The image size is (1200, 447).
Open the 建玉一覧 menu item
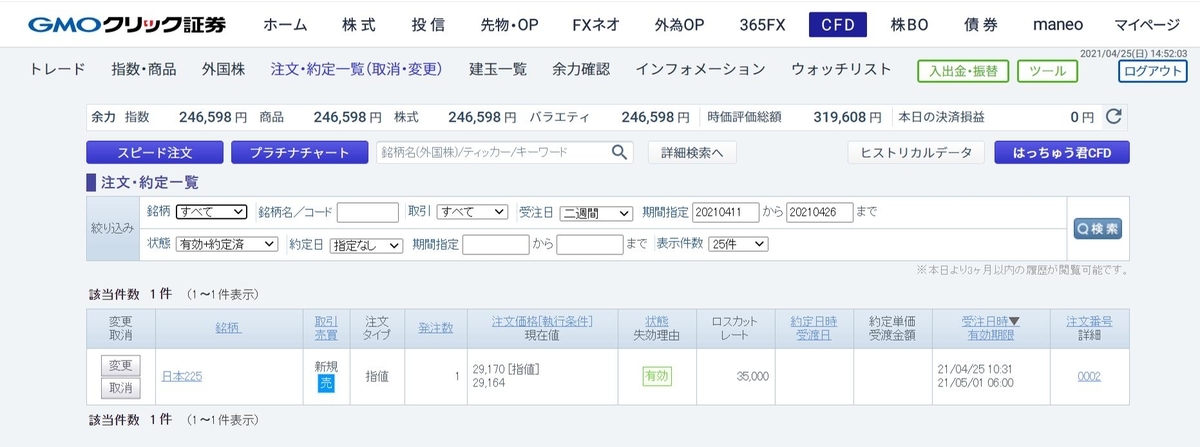[498, 69]
